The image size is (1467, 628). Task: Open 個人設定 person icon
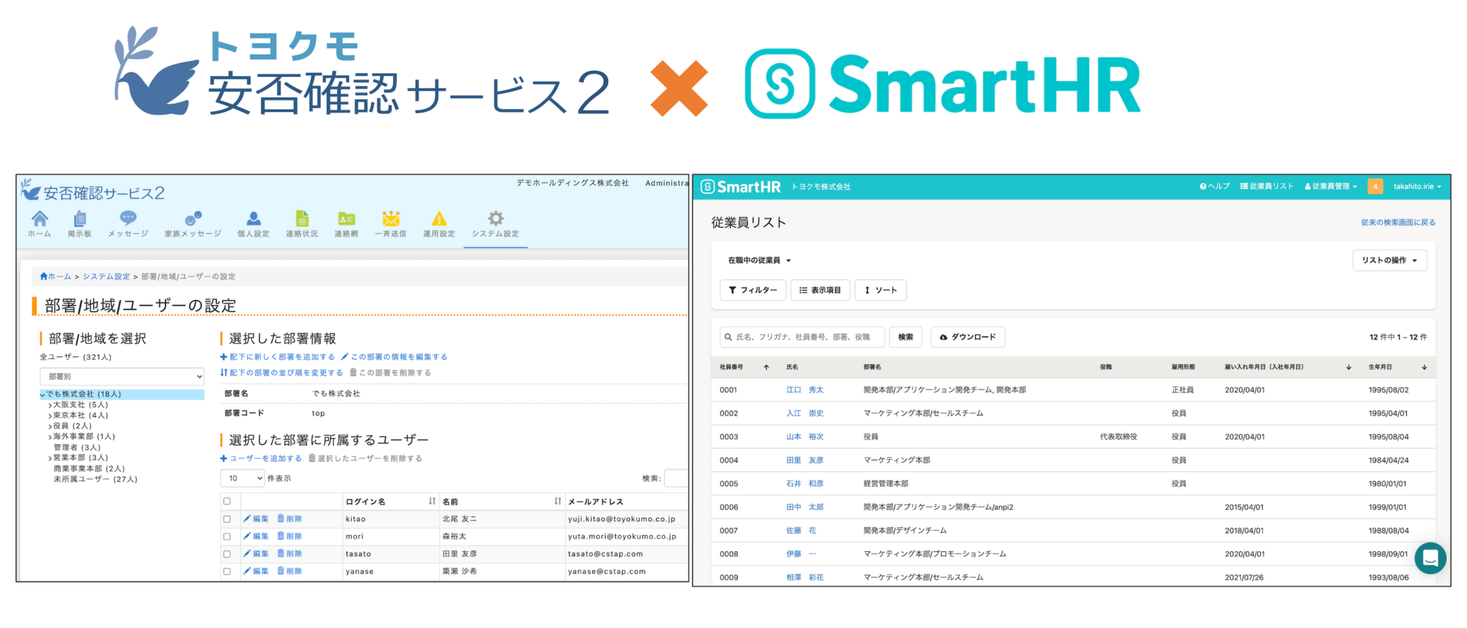click(253, 218)
